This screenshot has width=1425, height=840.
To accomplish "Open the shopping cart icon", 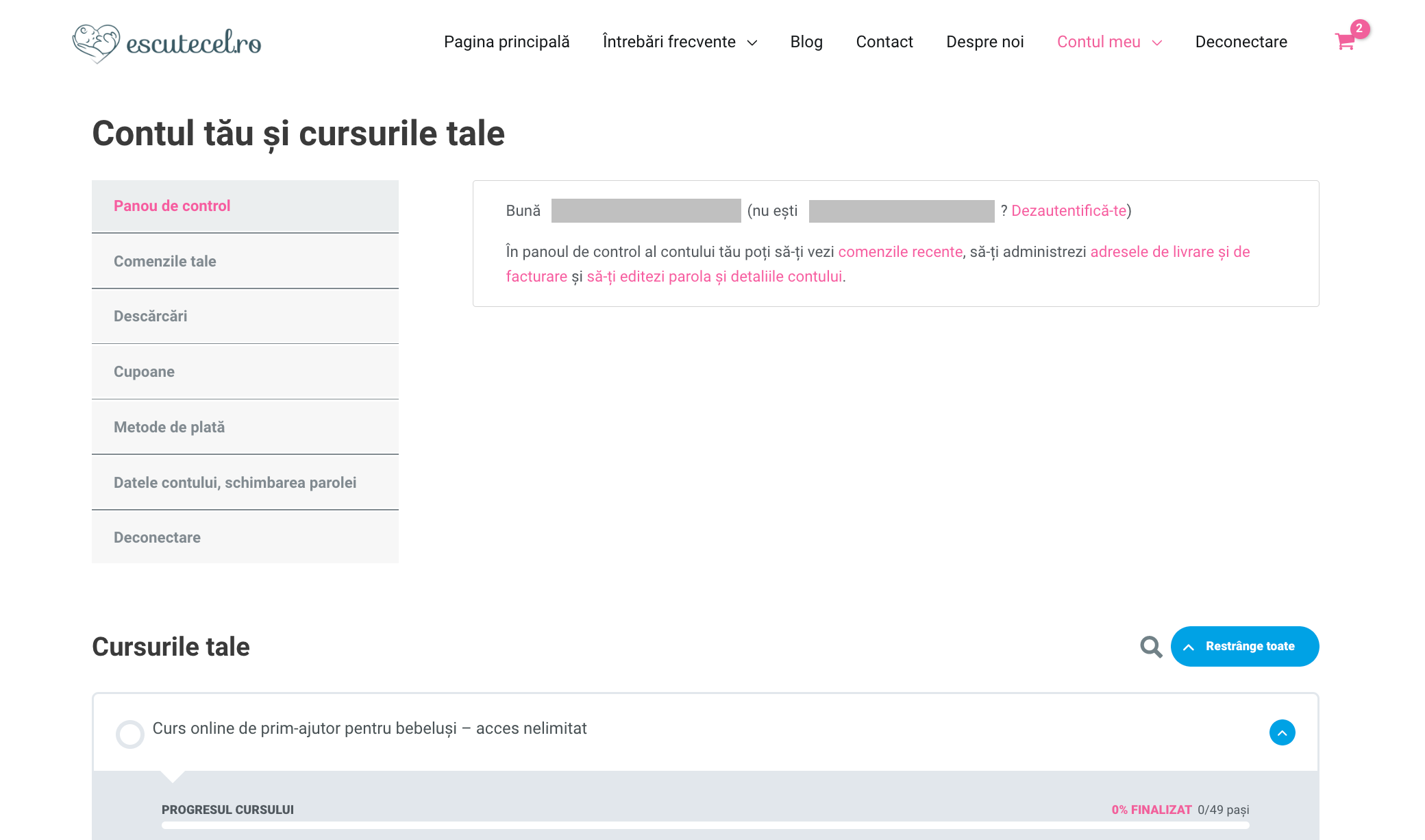I will pos(1345,42).
